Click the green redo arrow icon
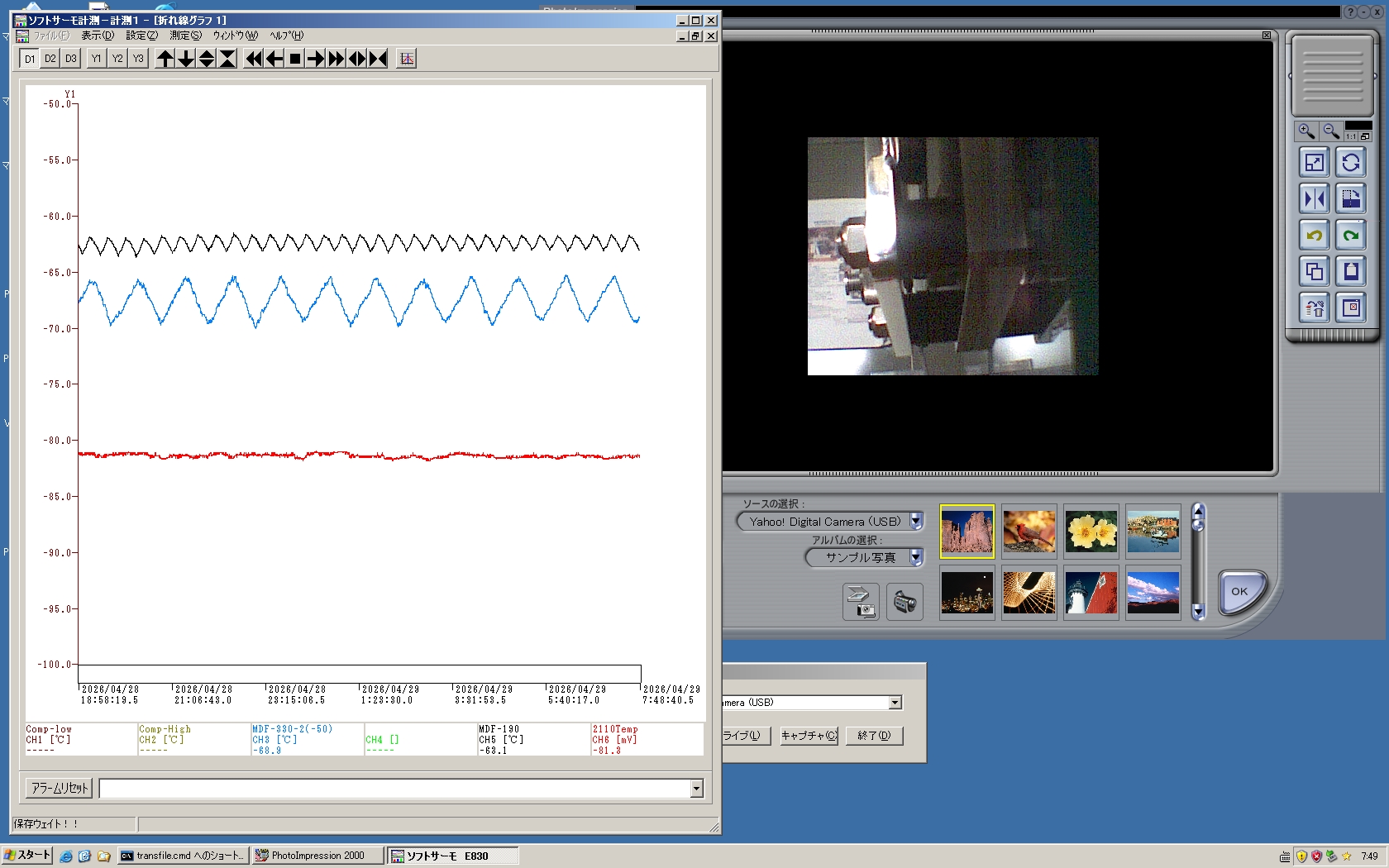Image resolution: width=1389 pixels, height=868 pixels. coord(1351,236)
